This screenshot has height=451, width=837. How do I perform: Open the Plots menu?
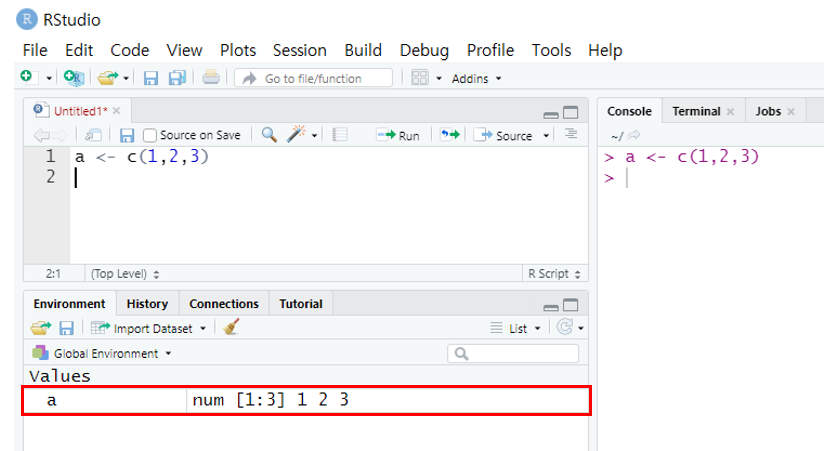click(x=238, y=50)
